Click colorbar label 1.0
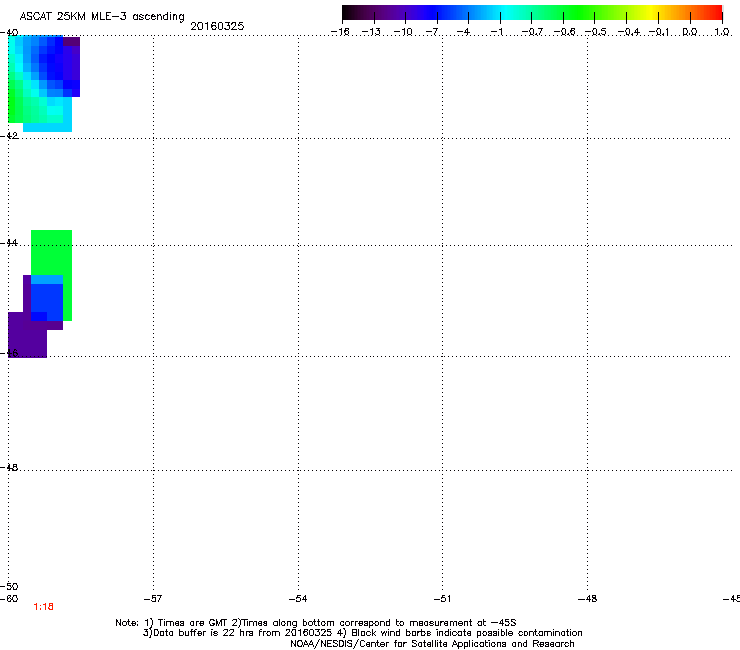This screenshot has height=650, width=740. tap(722, 32)
